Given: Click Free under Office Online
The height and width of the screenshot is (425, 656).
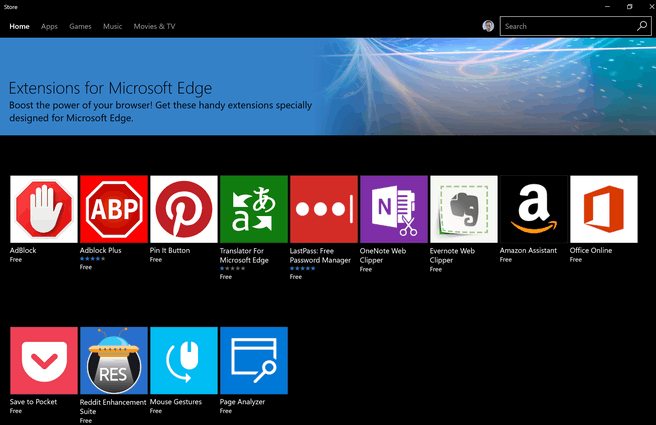Looking at the screenshot, I should tap(576, 260).
